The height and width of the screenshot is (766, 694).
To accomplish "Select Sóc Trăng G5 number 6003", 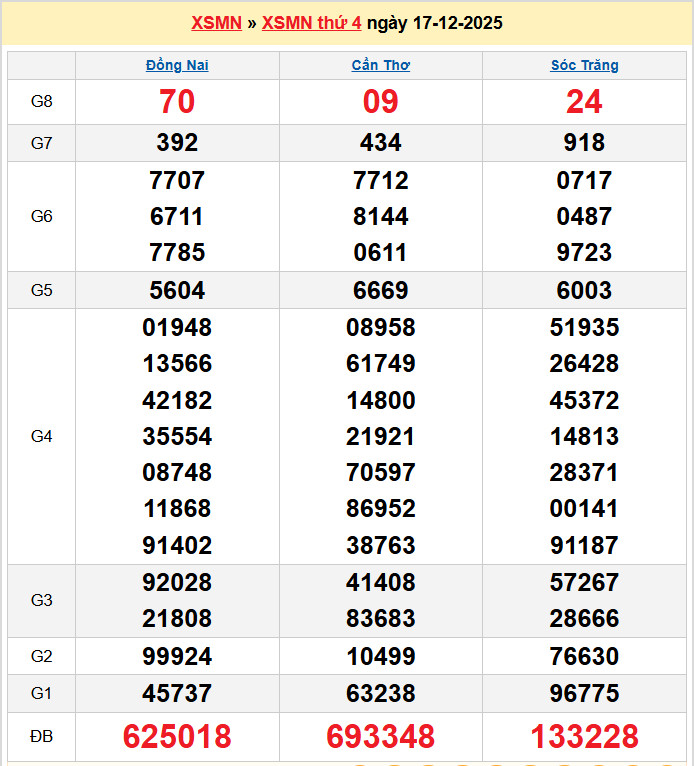I will (584, 290).
